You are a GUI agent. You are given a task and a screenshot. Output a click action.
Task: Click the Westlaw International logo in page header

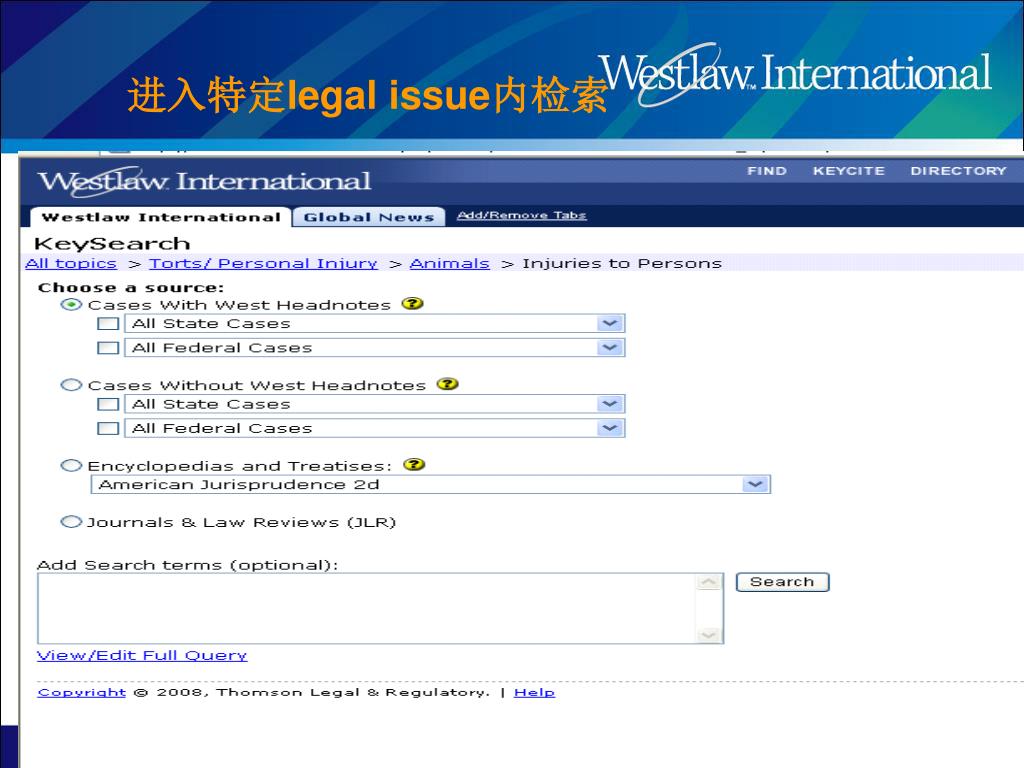click(x=204, y=182)
